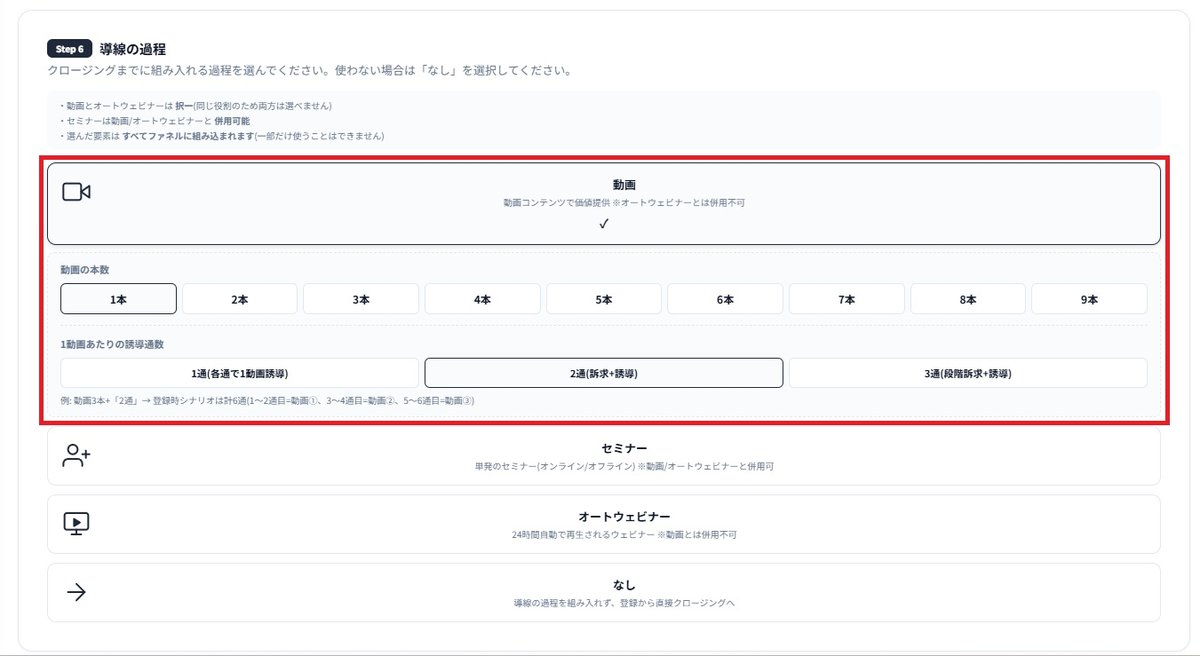1200x656 pixels.
Task: Choose the セミナー card
Action: point(604,456)
